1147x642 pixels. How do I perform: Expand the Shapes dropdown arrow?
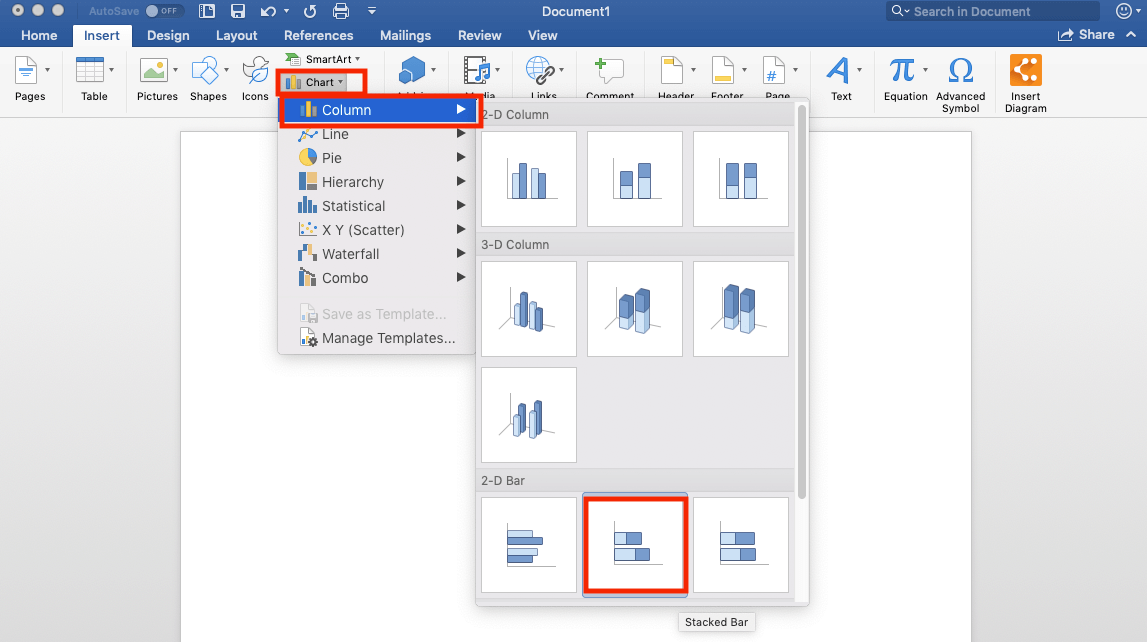[x=227, y=70]
